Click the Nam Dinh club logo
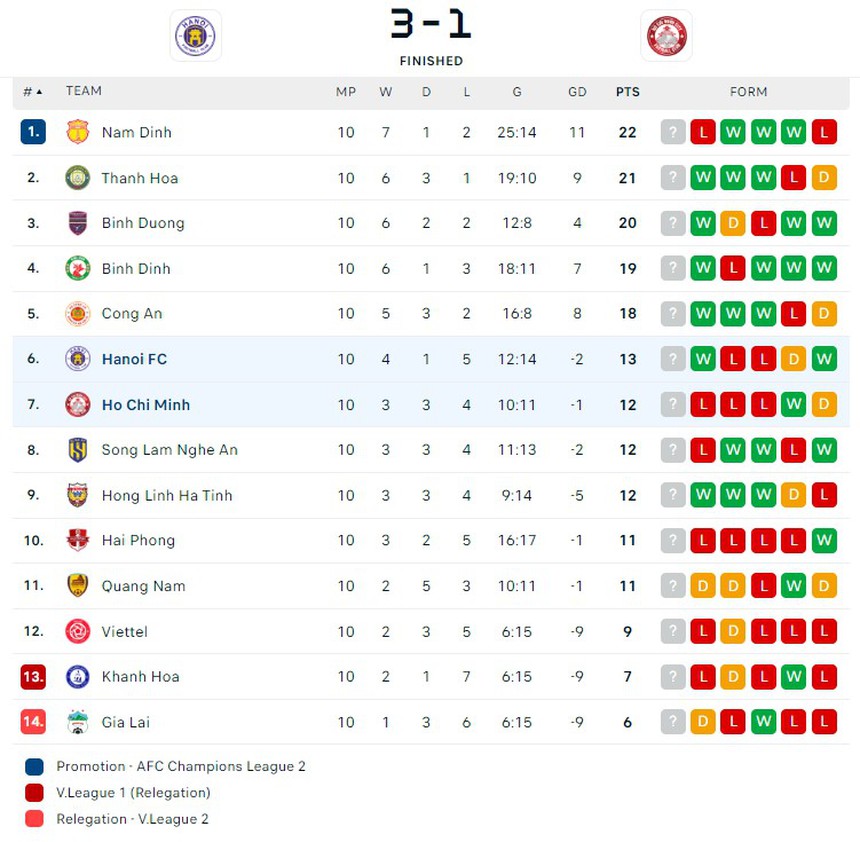Screen dimensions: 860x842 (x=77, y=132)
